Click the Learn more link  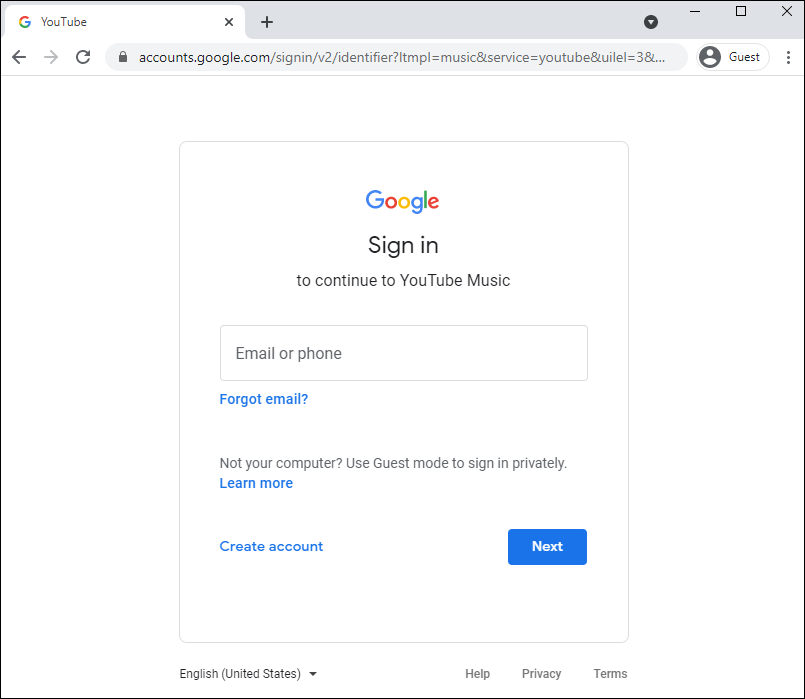tap(256, 483)
